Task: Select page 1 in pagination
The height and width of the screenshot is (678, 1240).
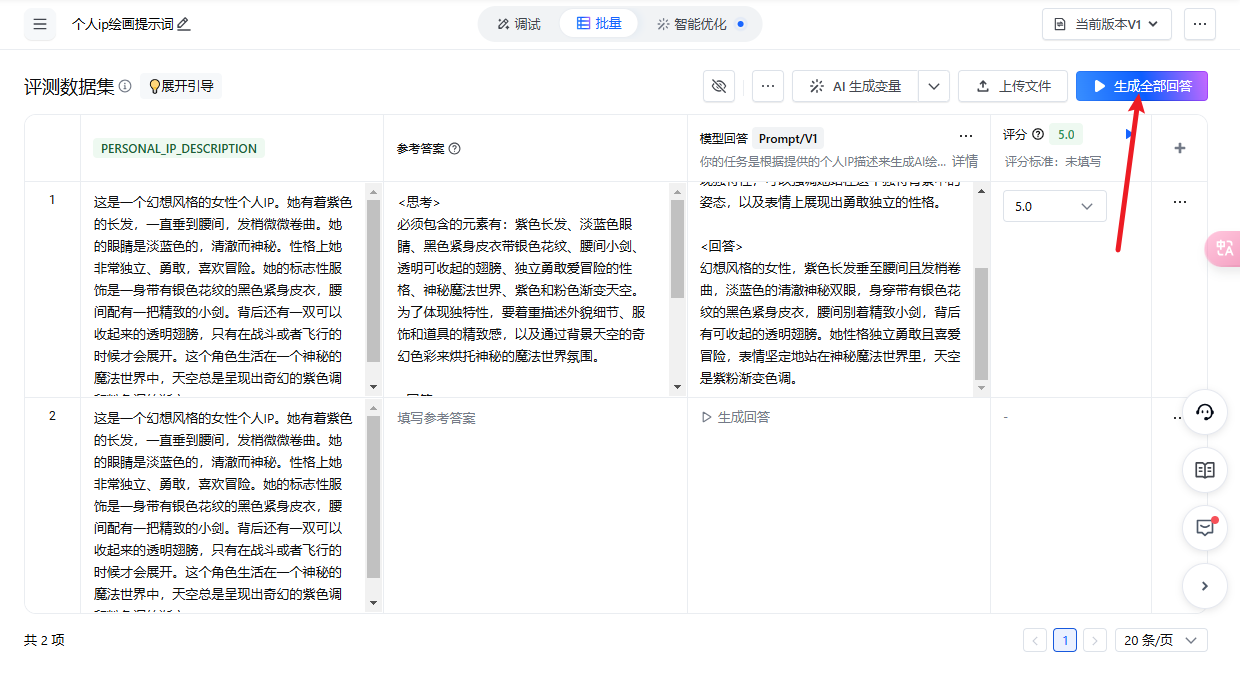Action: pyautogui.click(x=1065, y=640)
